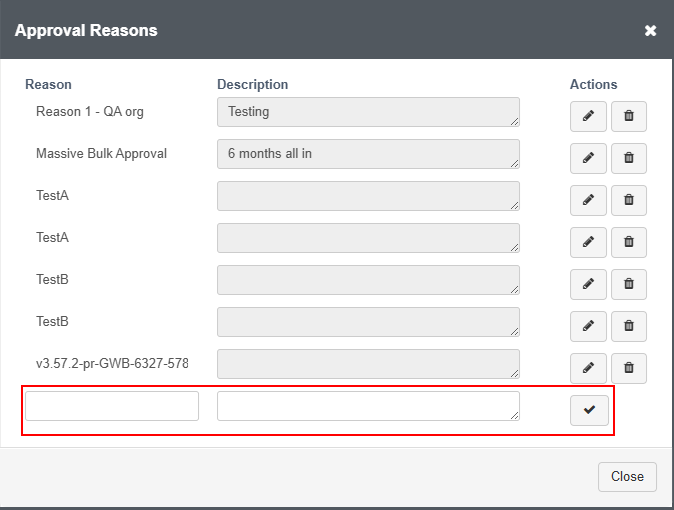Click trash icon for second TestA row

click(x=629, y=242)
